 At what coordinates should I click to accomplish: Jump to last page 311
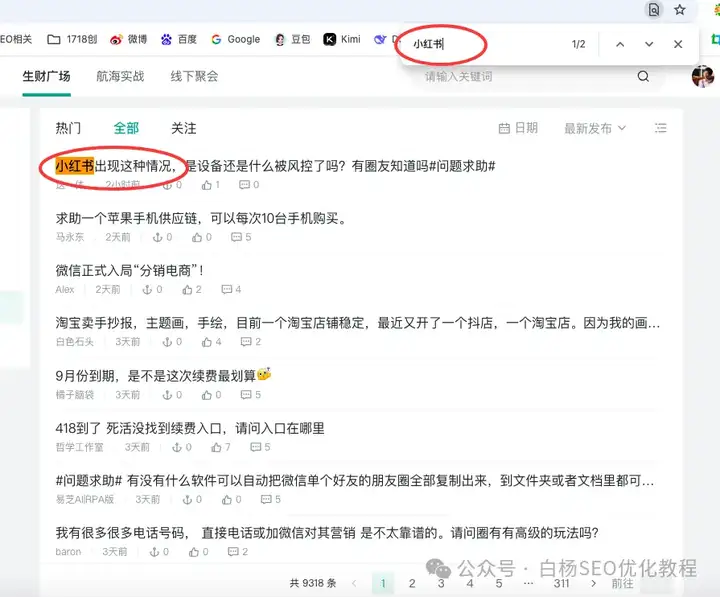pyautogui.click(x=561, y=584)
